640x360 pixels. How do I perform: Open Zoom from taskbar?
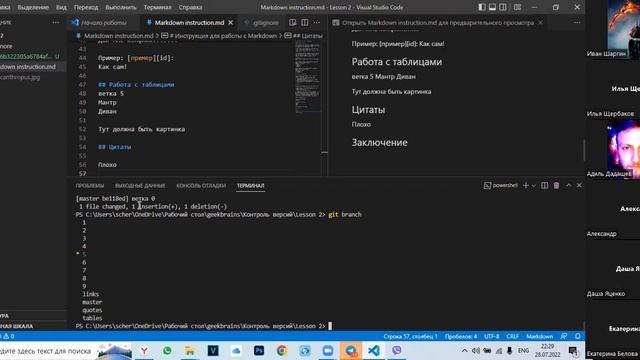coord(328,351)
